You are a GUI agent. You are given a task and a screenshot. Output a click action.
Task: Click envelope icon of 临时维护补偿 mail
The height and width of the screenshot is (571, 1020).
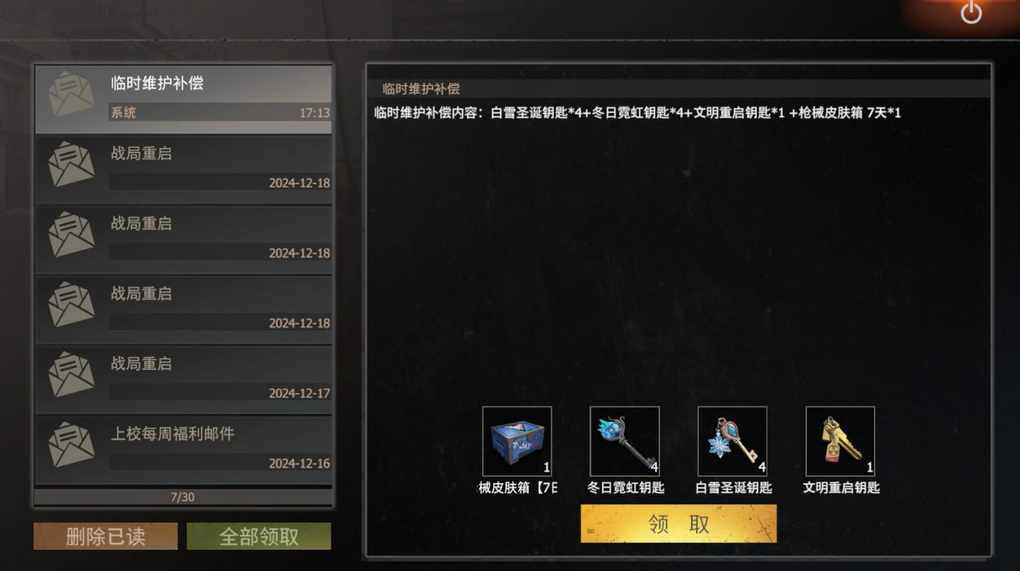click(71, 96)
